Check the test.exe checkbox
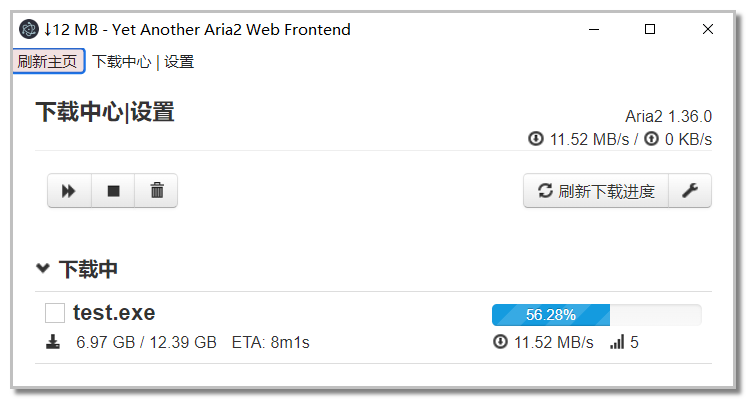Viewport: 746px width, 399px height. click(x=55, y=313)
